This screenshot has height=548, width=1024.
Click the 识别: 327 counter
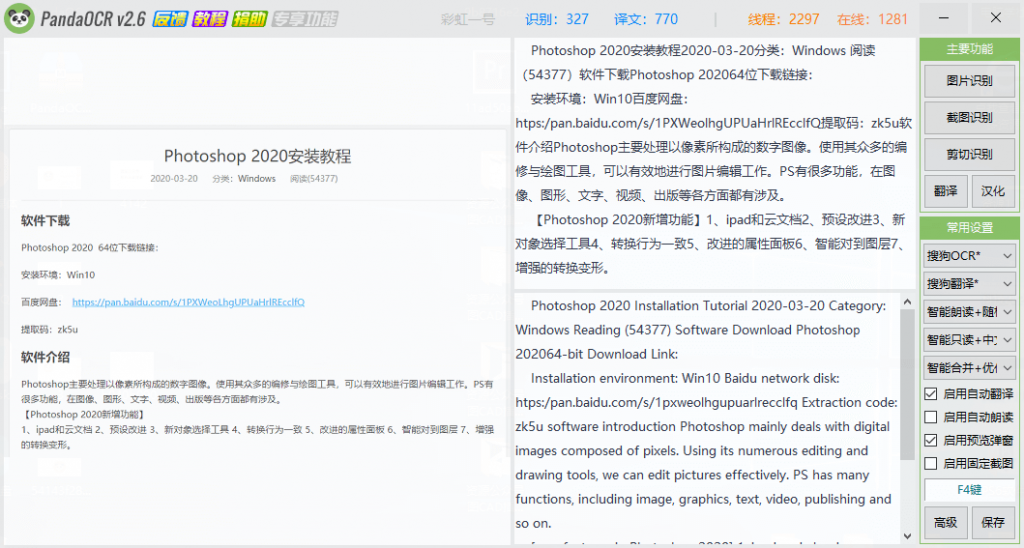(557, 19)
